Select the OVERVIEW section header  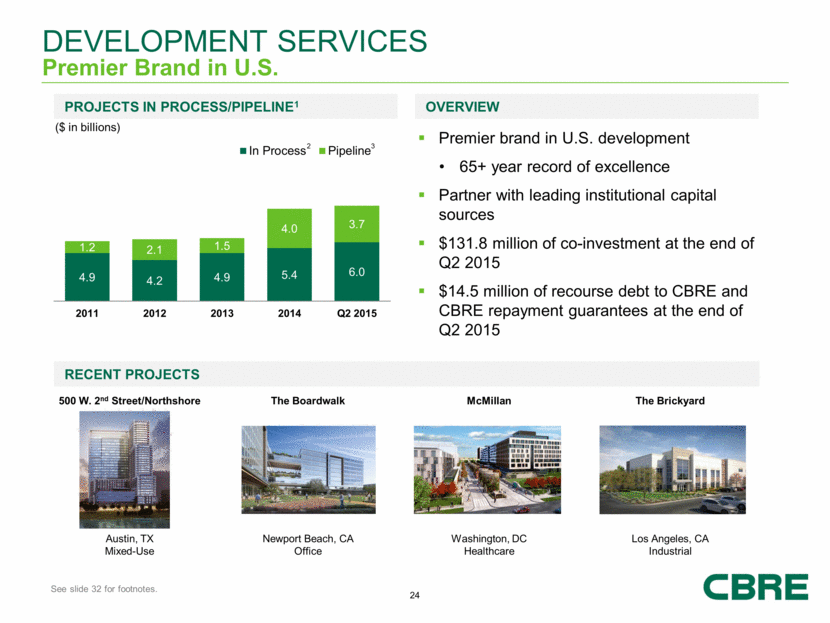(463, 107)
